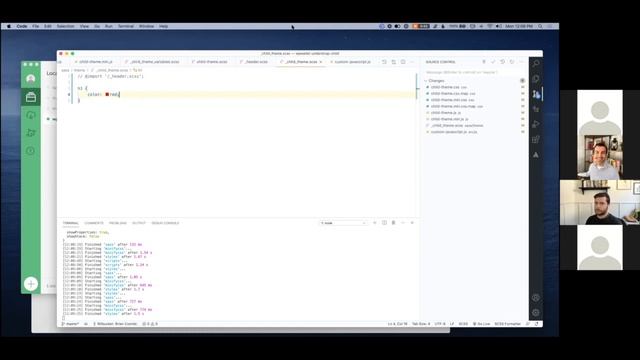Select the sites icon in the Local sidebar
The height and width of the screenshot is (360, 640).
point(31,97)
